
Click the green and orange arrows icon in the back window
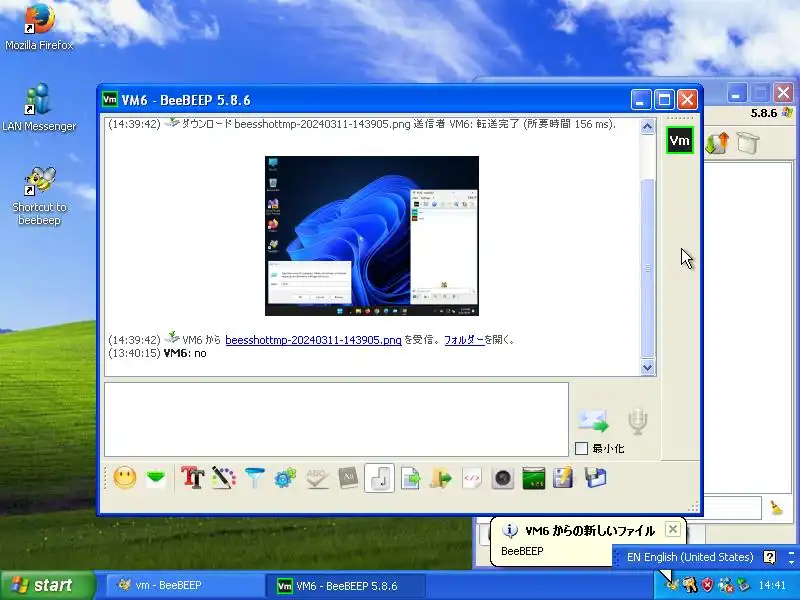coord(716,144)
